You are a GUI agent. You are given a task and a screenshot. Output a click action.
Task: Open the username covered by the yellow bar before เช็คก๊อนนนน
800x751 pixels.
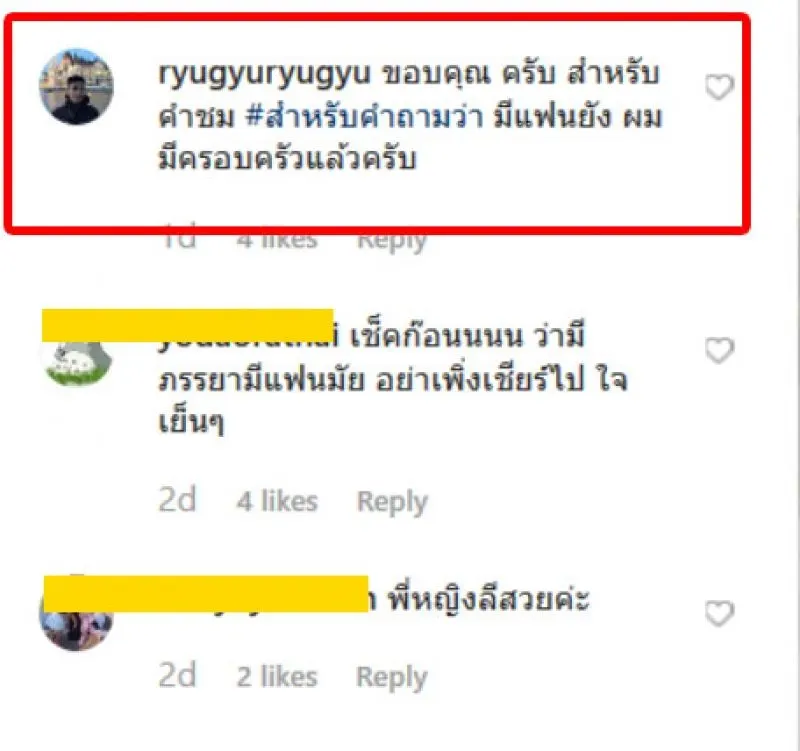pos(188,326)
